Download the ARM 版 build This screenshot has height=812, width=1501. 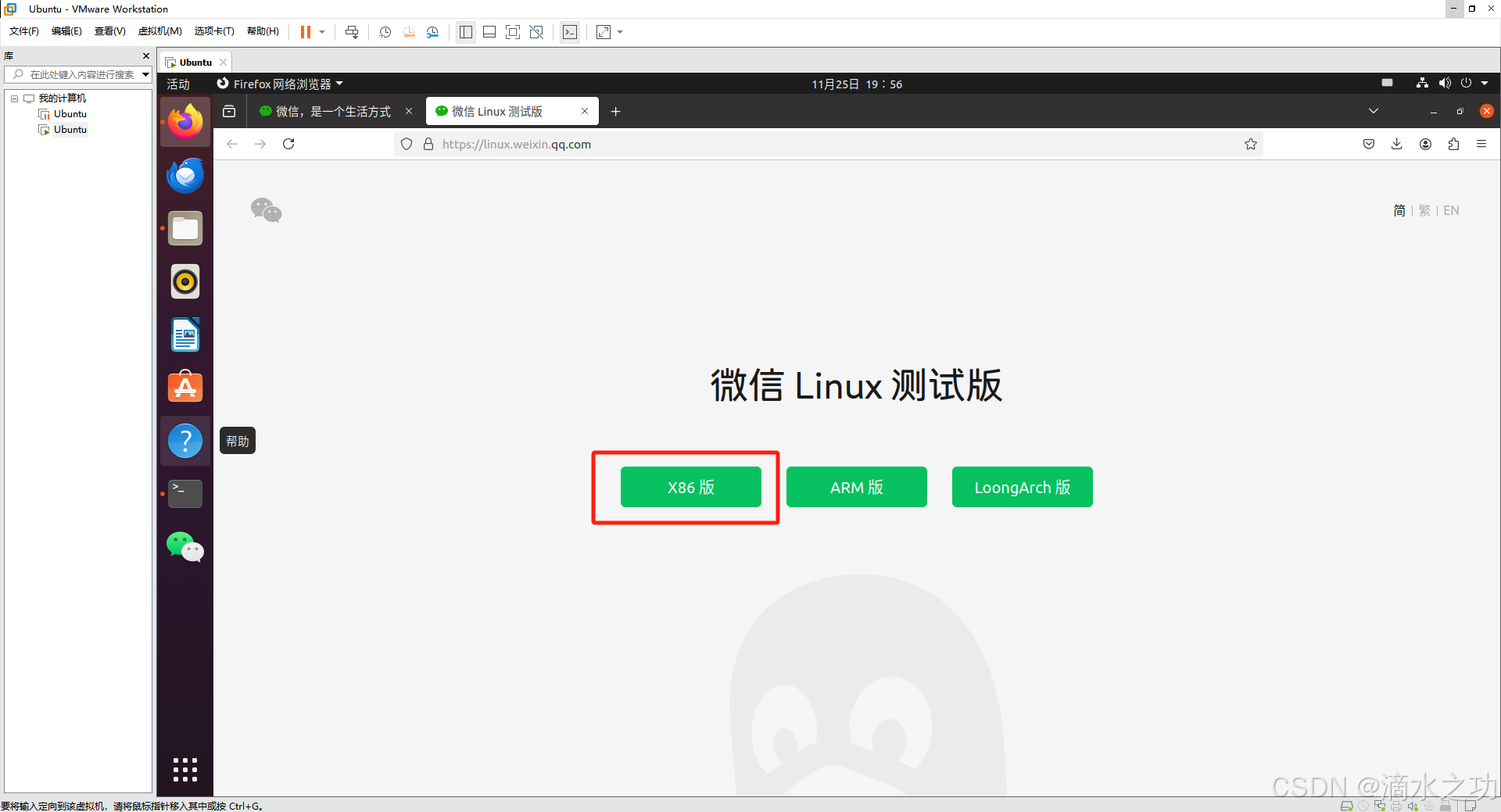857,487
